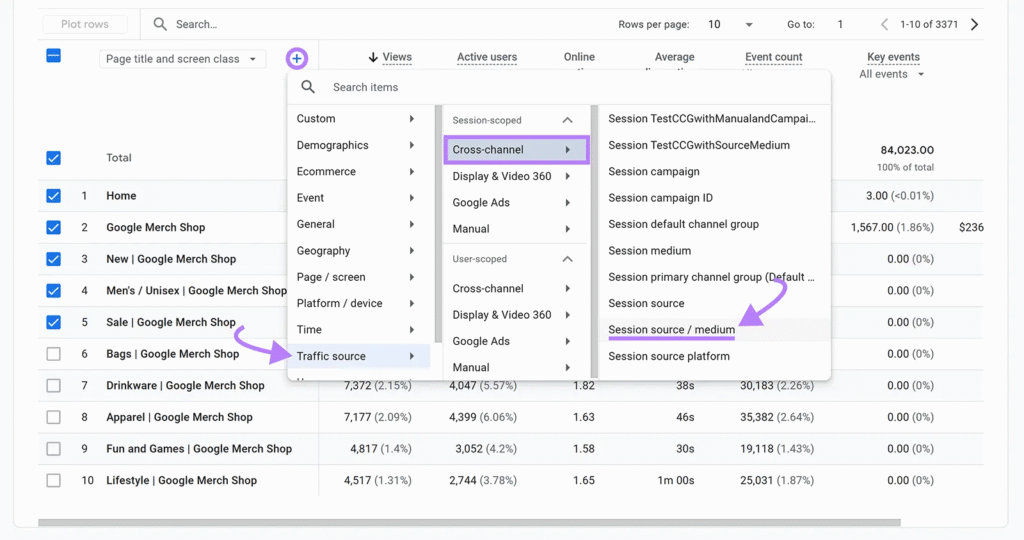Click the horizontal scrollbar at the bottom

[x=469, y=522]
